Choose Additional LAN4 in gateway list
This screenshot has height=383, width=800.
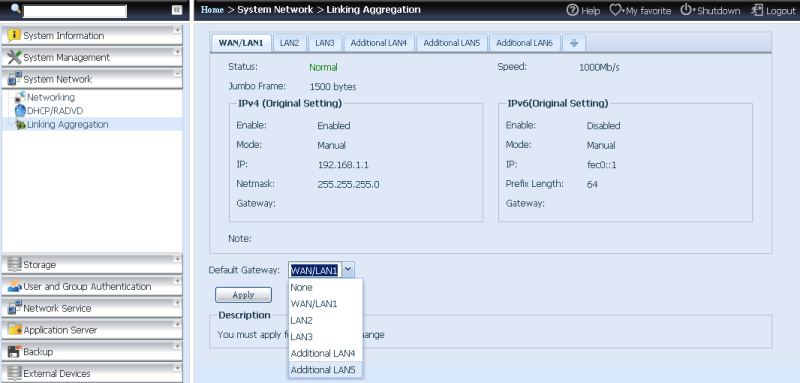(326, 353)
